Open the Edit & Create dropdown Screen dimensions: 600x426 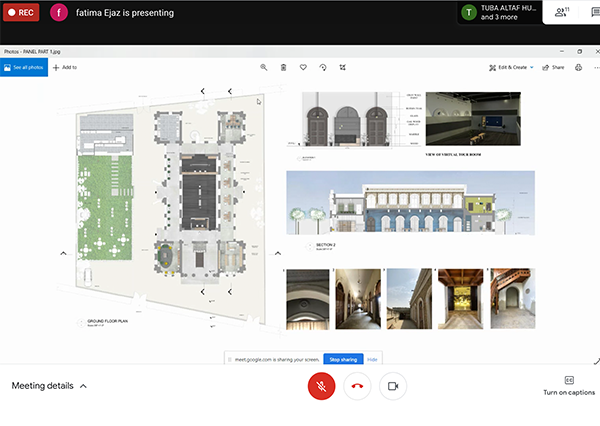pos(511,67)
